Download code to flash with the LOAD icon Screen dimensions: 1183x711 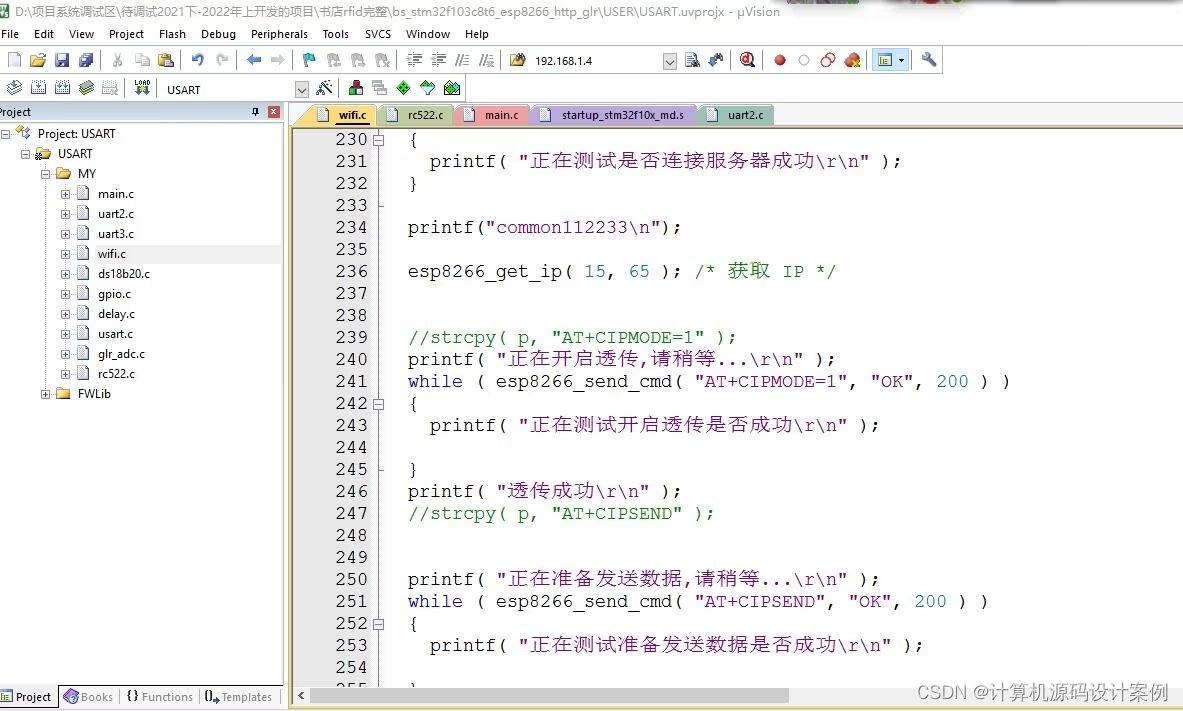(x=141, y=88)
